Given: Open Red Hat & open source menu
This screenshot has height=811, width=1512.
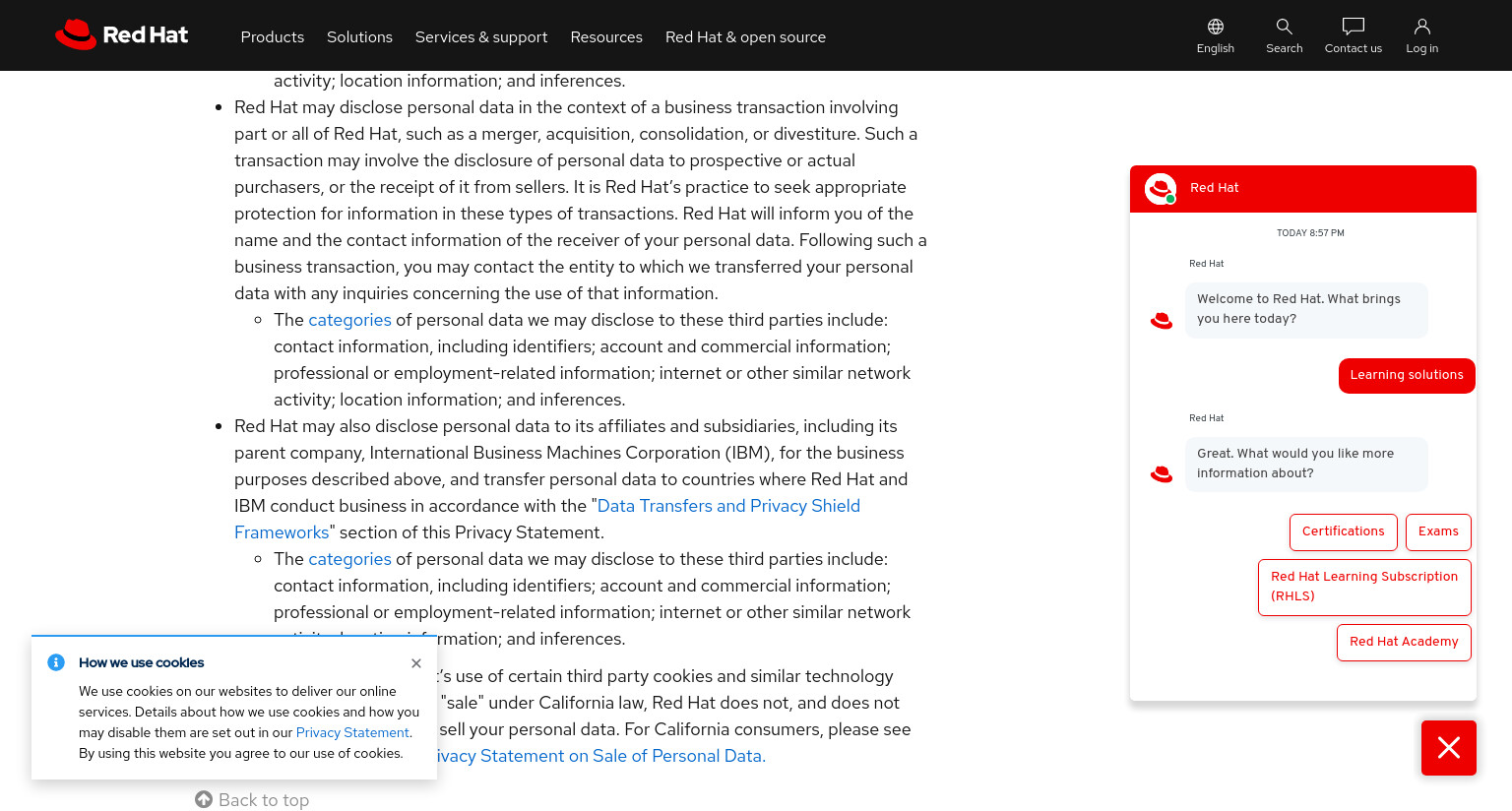Looking at the screenshot, I should (x=745, y=36).
